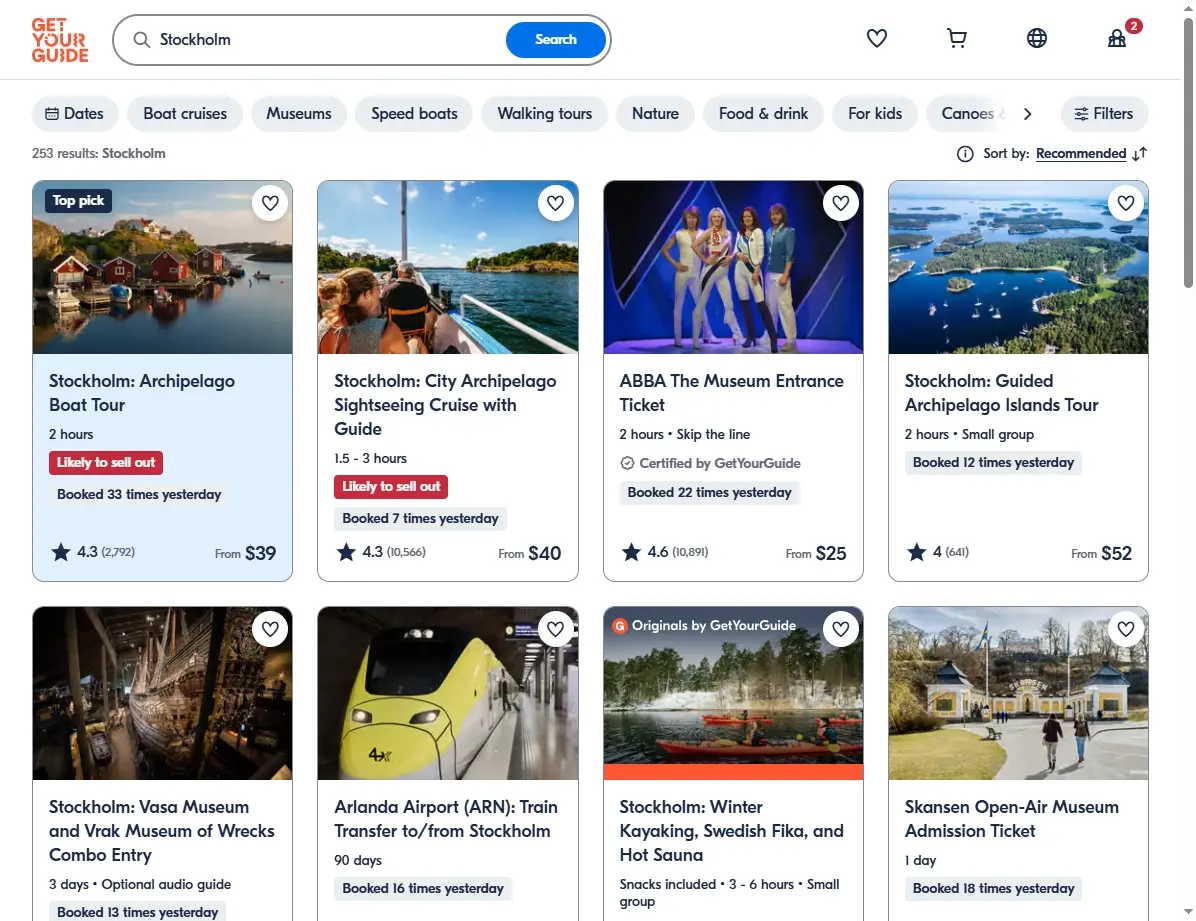
Task: Click the Certified by GetYourGuide badge
Action: pos(710,463)
